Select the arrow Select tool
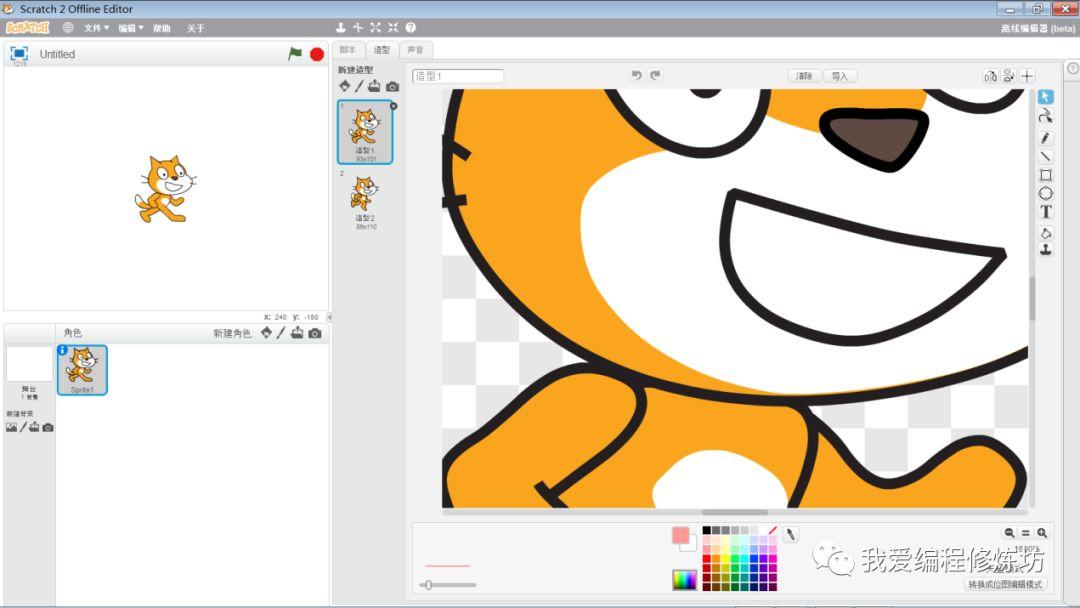1080x608 pixels. tap(1046, 97)
